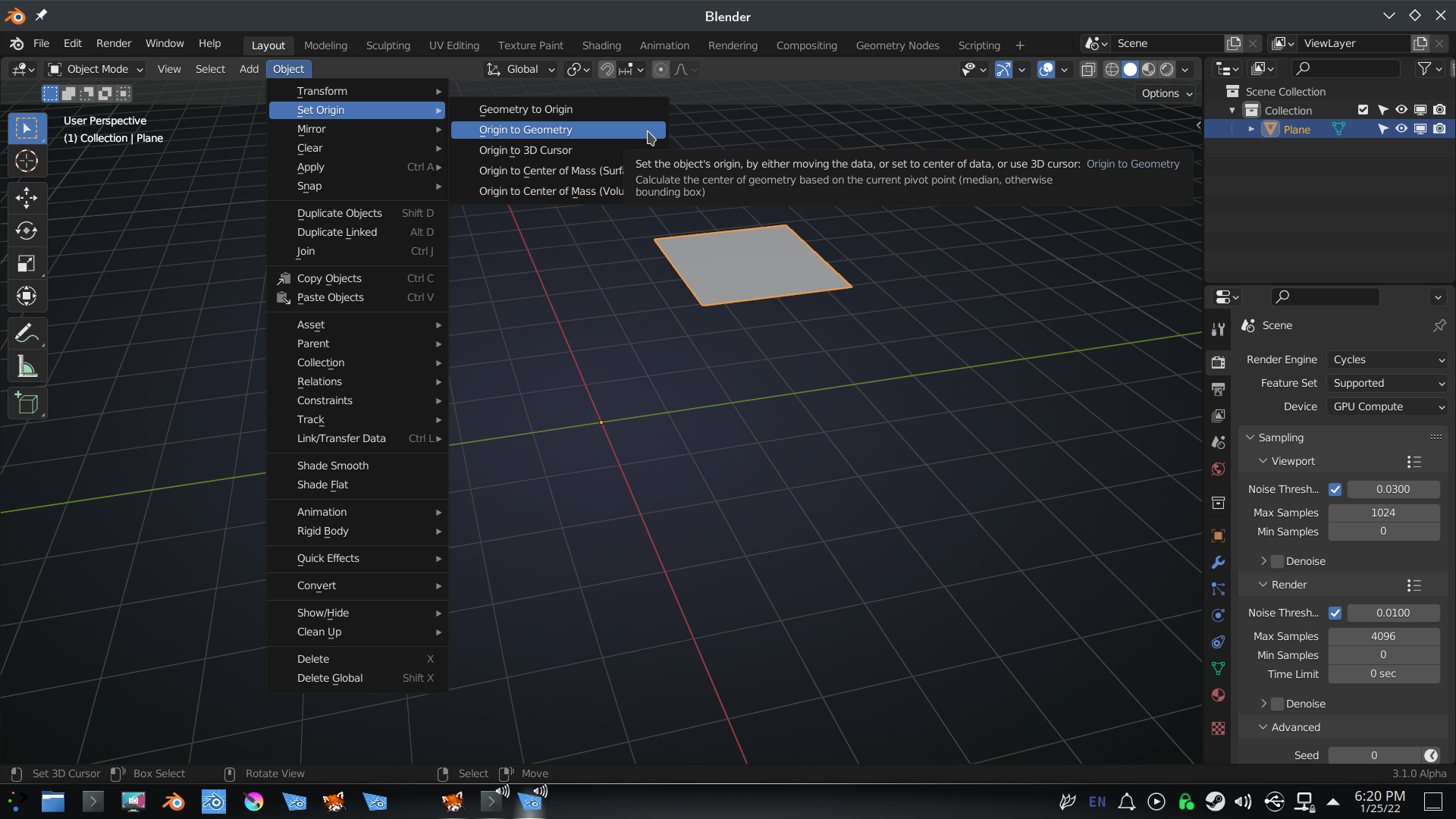
Task: Select the Measure ruler tool
Action: [x=27, y=368]
